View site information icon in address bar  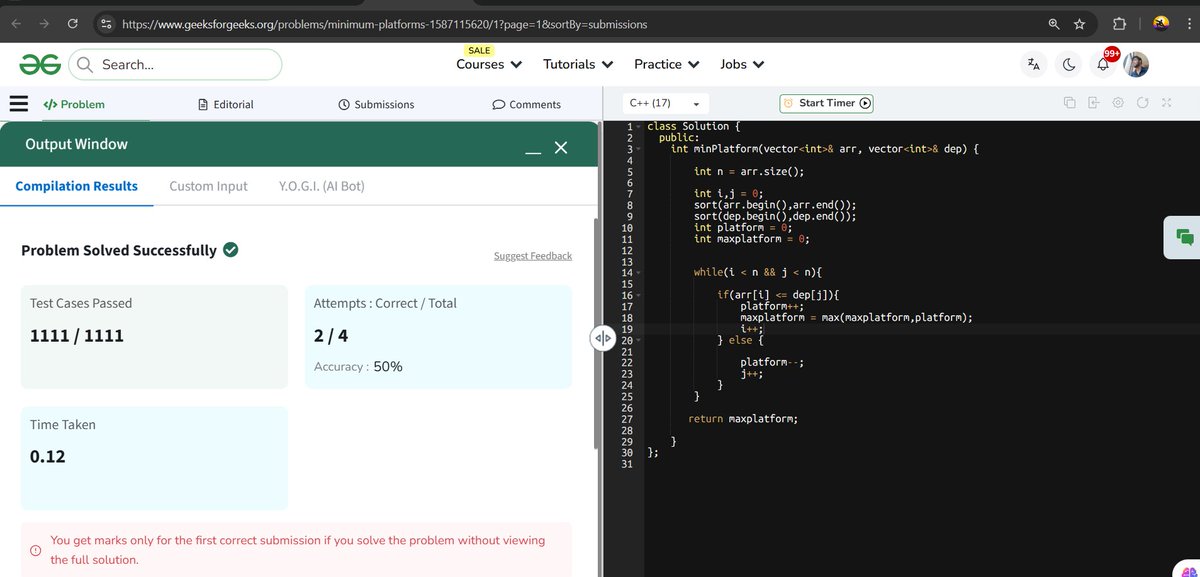point(106,23)
